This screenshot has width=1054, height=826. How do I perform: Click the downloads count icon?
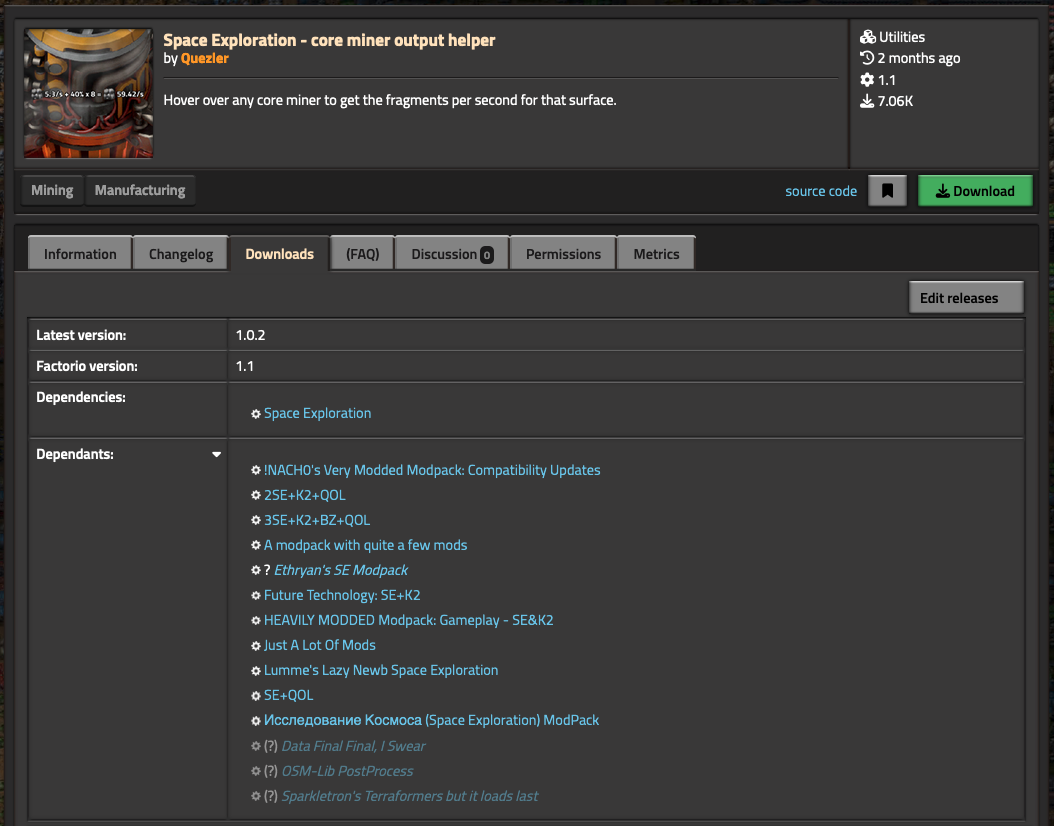(x=867, y=101)
